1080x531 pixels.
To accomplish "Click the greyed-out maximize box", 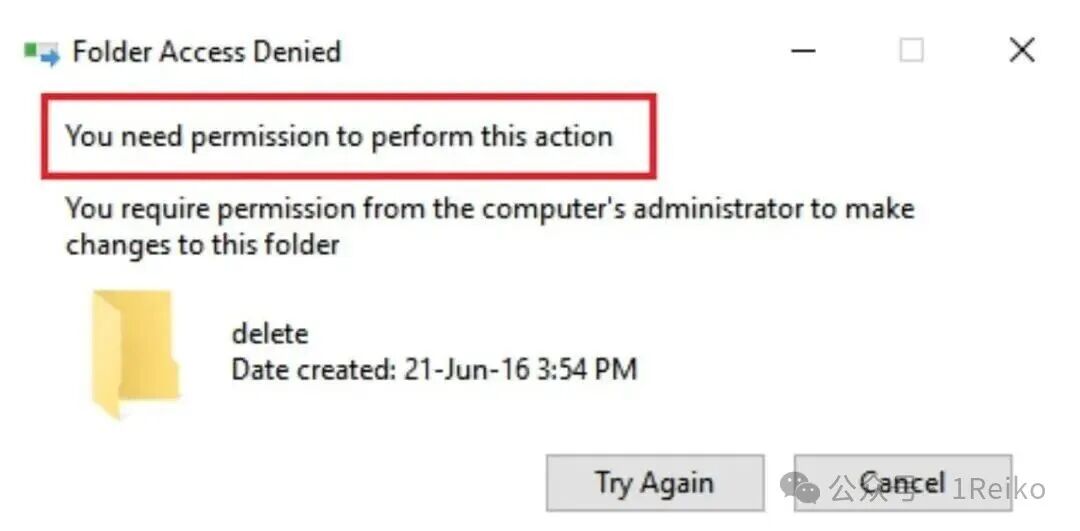I will click(x=911, y=50).
